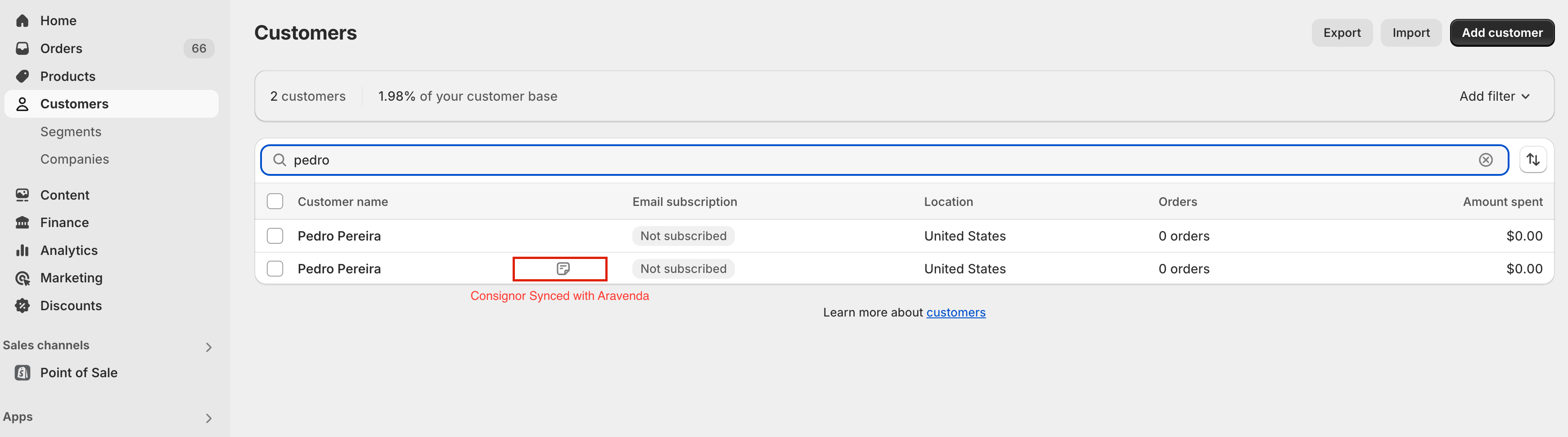
Task: Go to Finance section
Action: (64, 223)
